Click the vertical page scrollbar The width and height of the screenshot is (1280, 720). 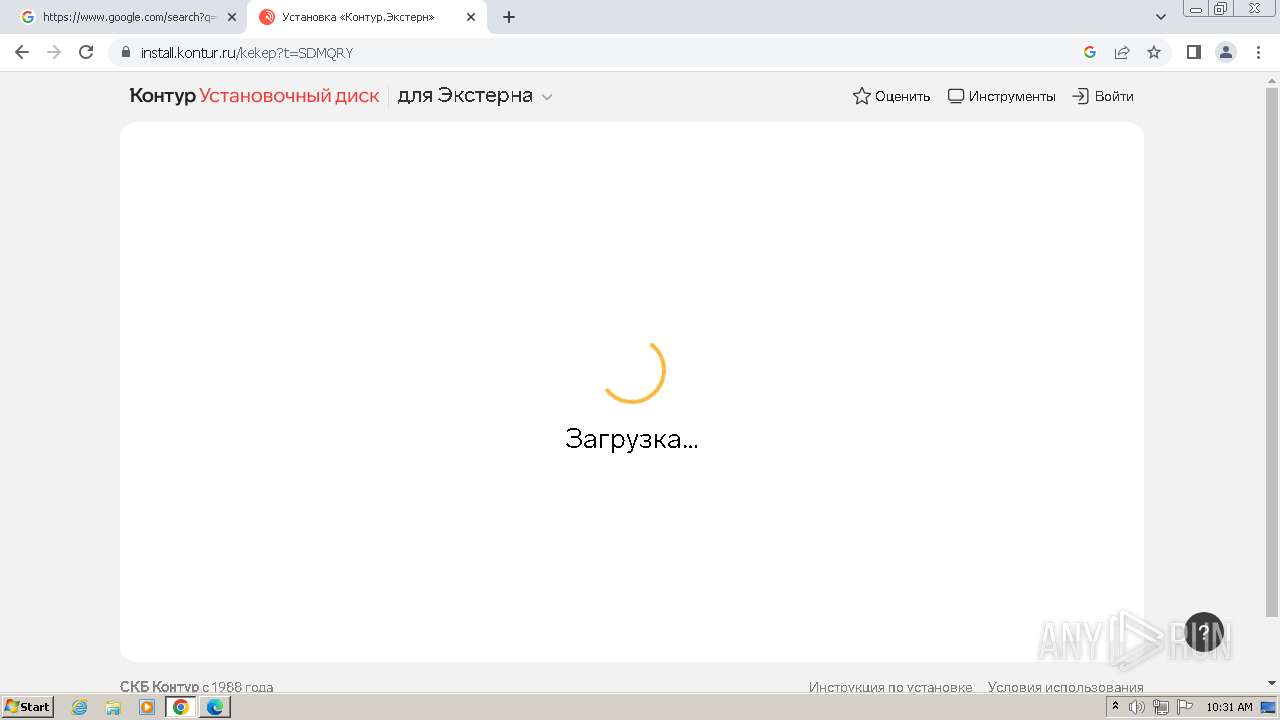[x=1272, y=350]
